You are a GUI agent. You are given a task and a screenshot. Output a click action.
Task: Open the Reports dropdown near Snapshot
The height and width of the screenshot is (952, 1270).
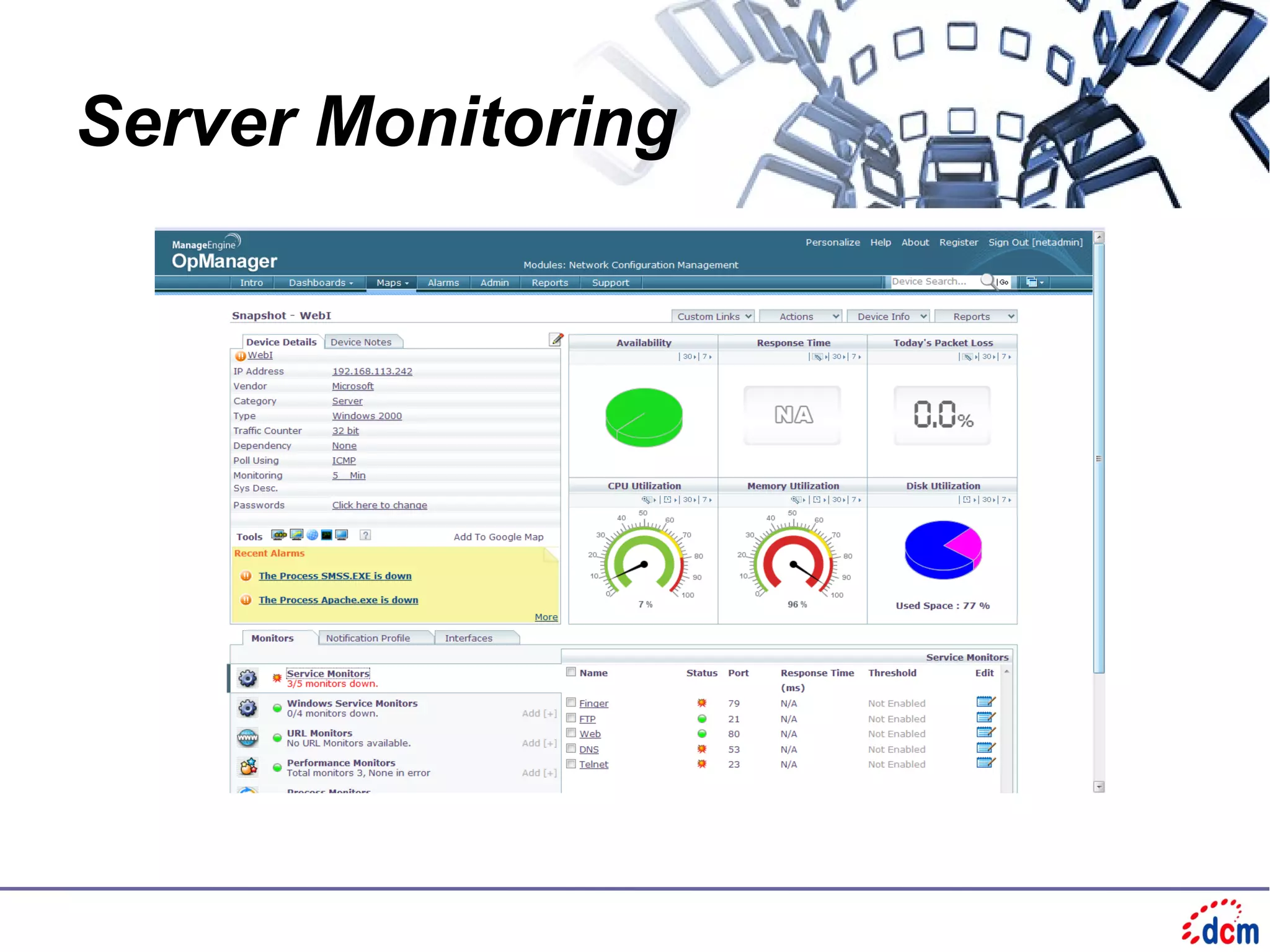coord(975,316)
